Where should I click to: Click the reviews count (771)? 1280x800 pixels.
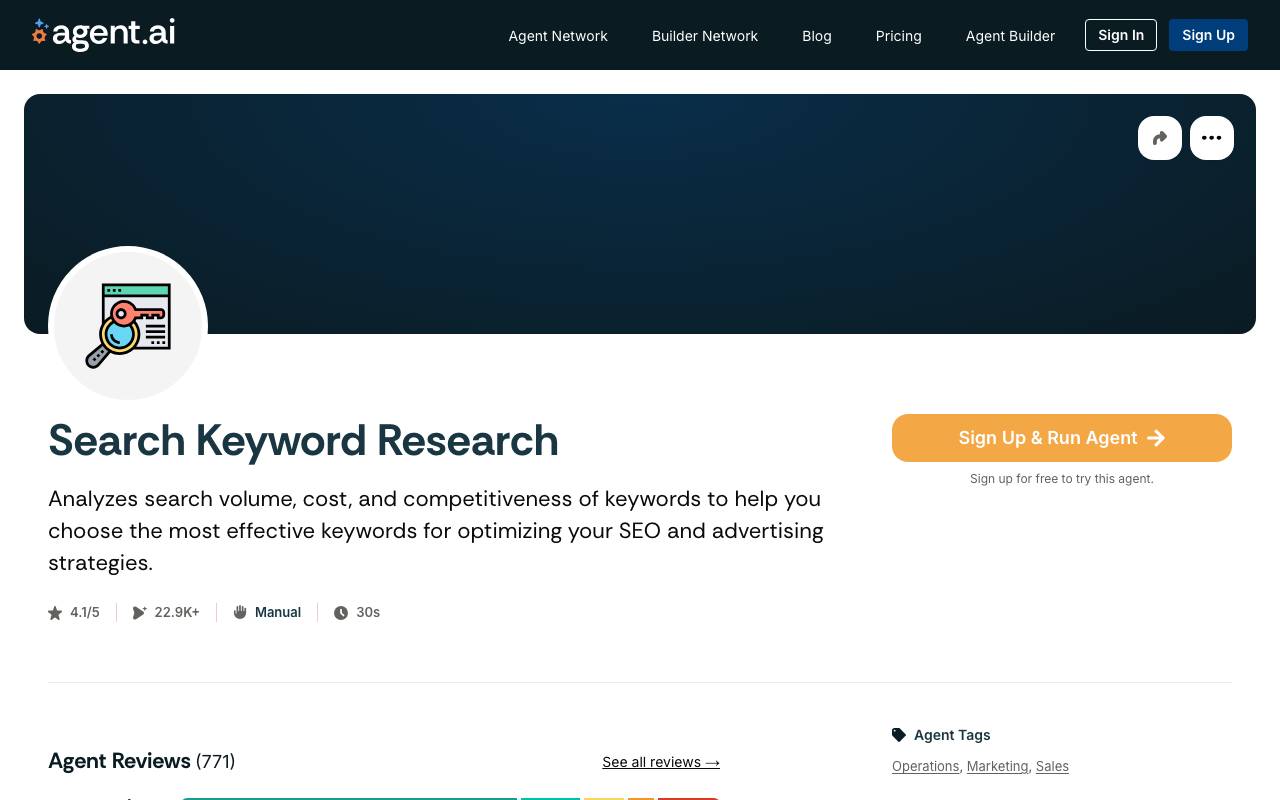(216, 762)
